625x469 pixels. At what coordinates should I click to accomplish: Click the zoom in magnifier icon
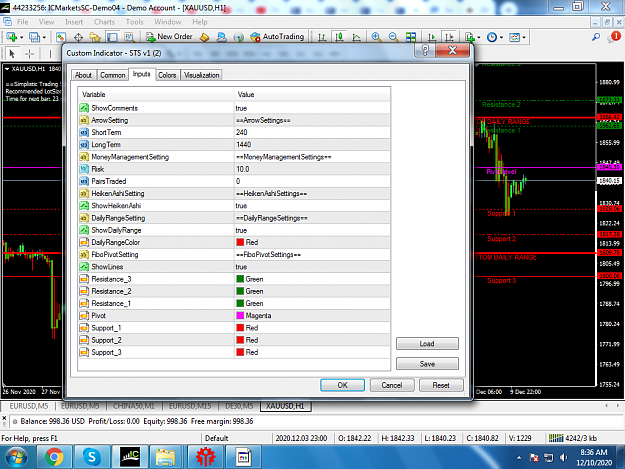click(376, 37)
